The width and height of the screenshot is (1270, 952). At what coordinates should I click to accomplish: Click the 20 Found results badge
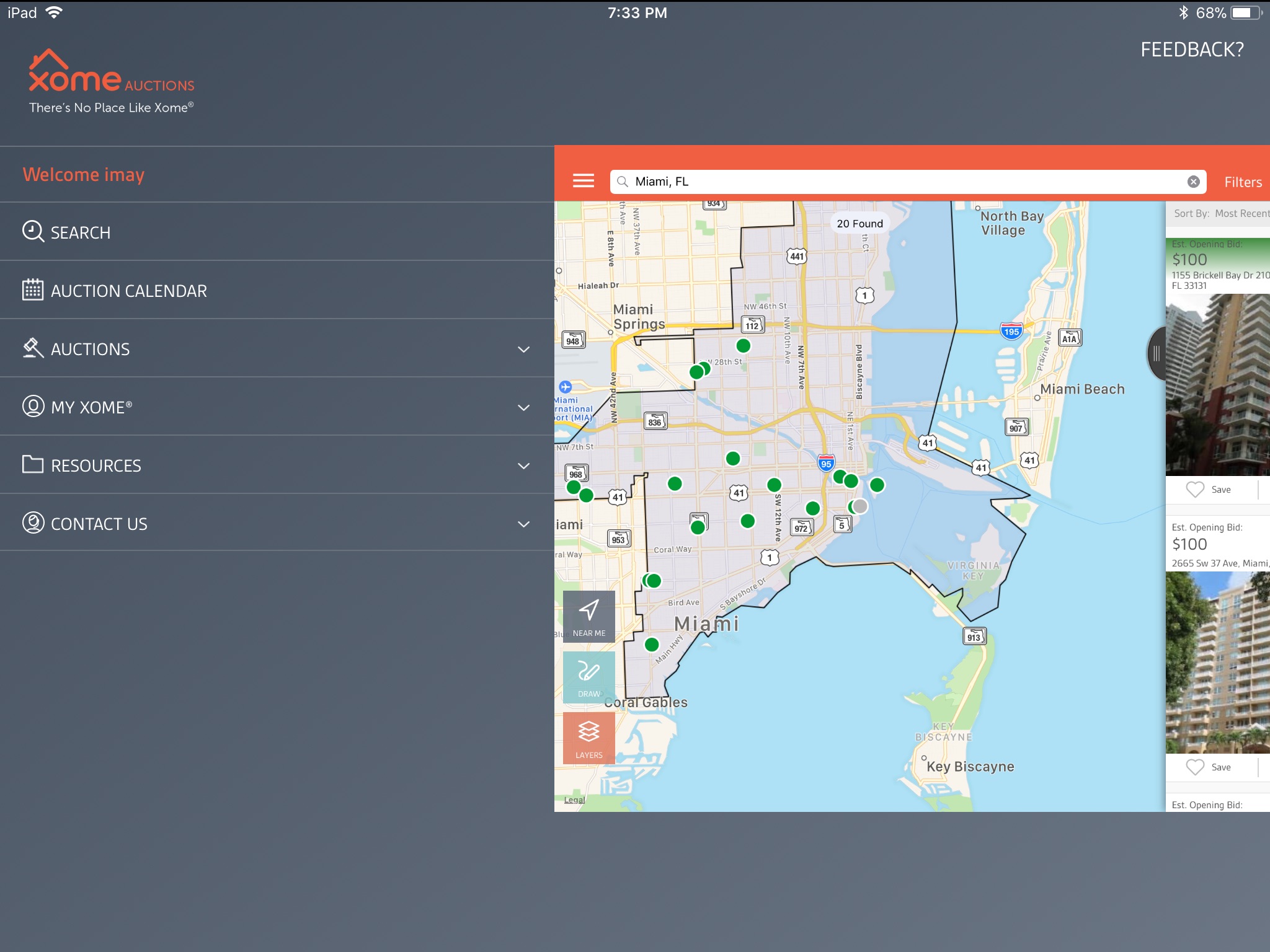[x=859, y=224]
